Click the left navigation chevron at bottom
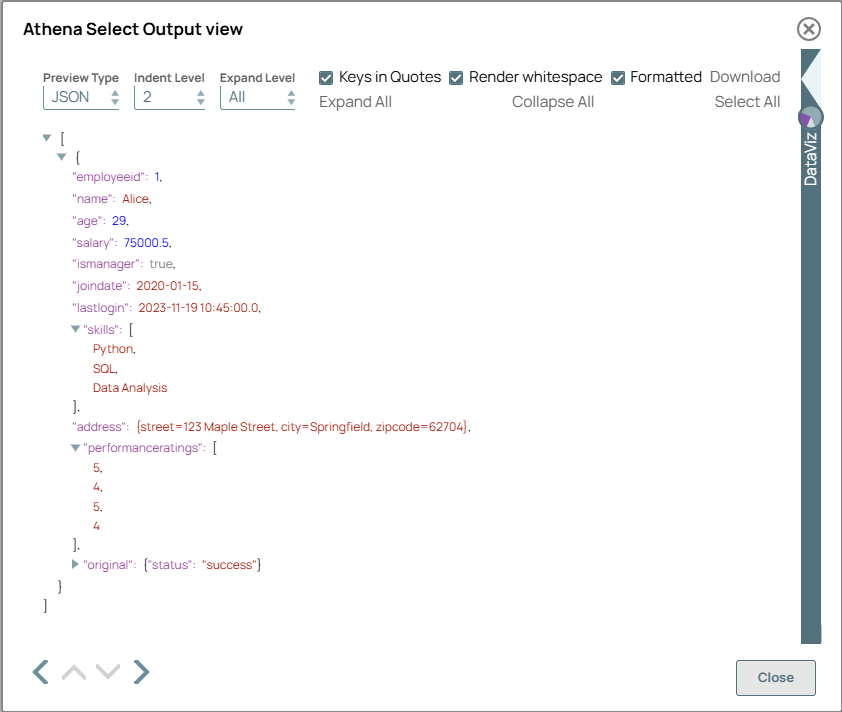The height and width of the screenshot is (712, 842). tap(40, 672)
